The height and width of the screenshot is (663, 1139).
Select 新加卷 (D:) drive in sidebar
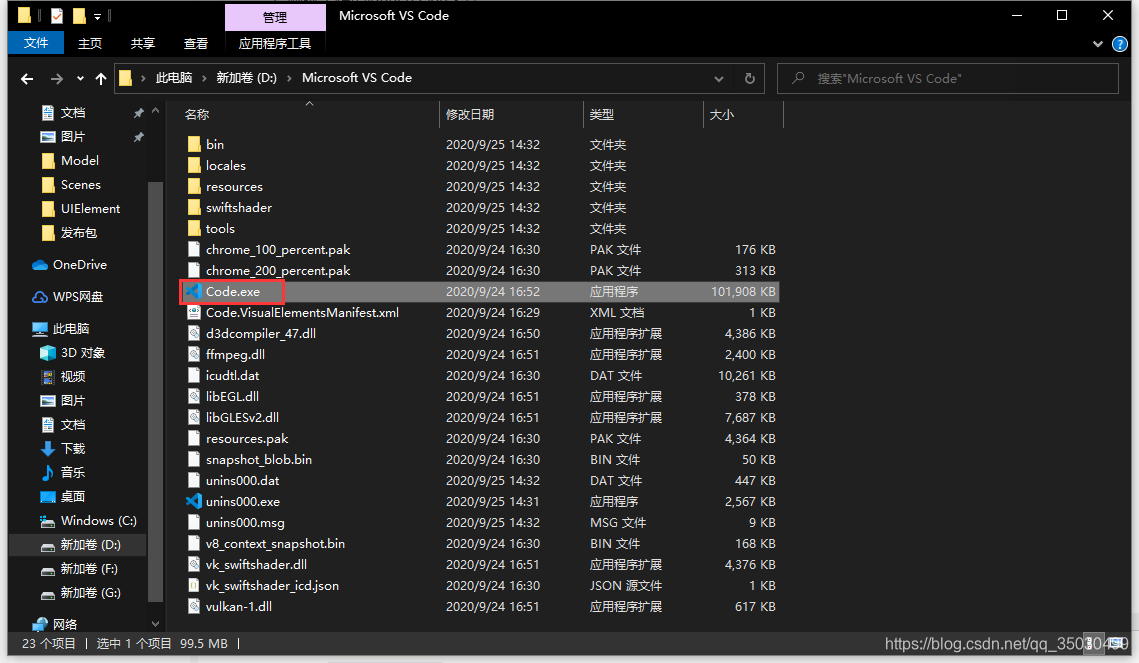tap(80, 545)
